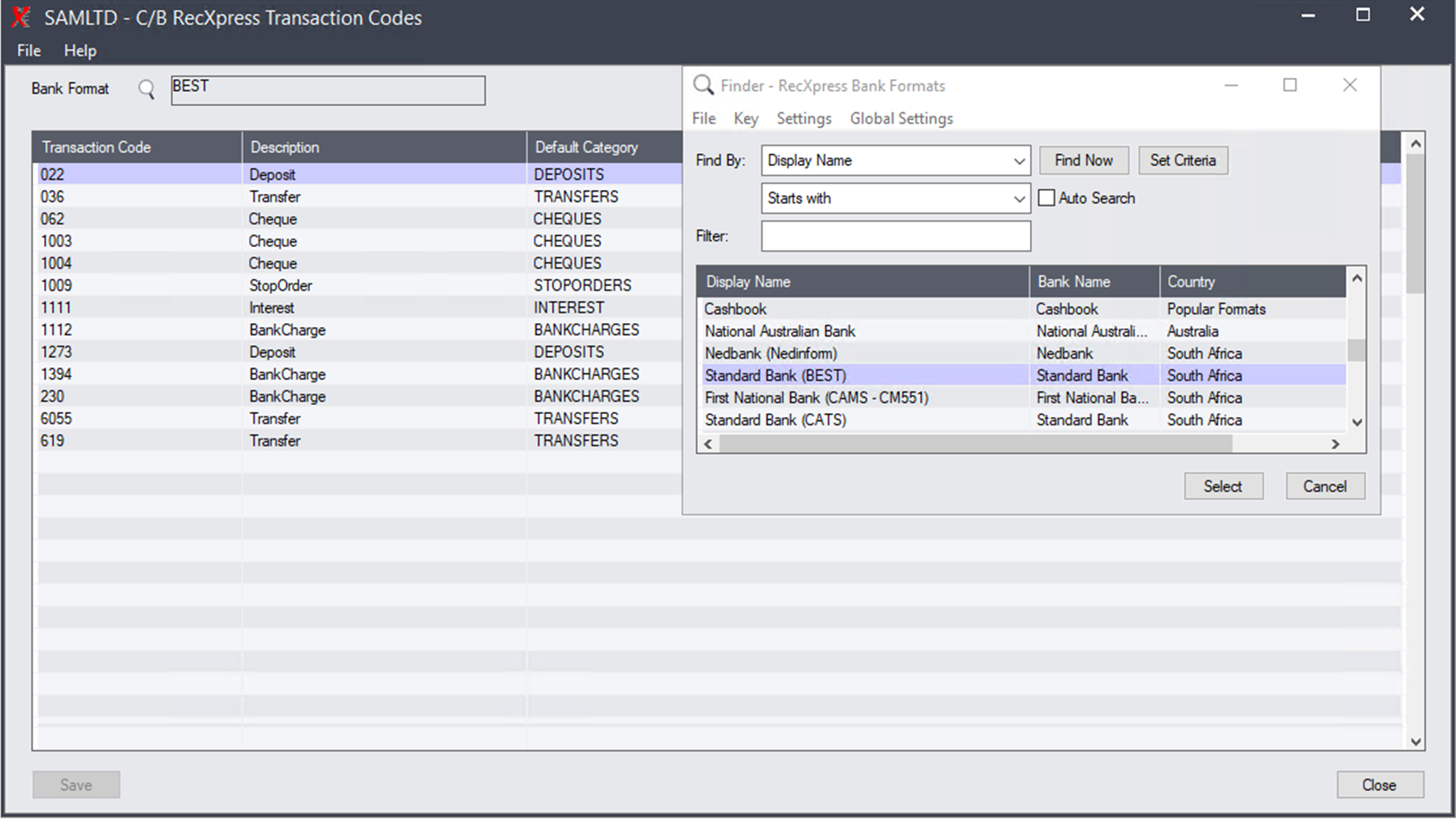Select Nedbank (Nedinform) row in Finder
Screen dimensions: 1456x819
pyautogui.click(x=770, y=353)
